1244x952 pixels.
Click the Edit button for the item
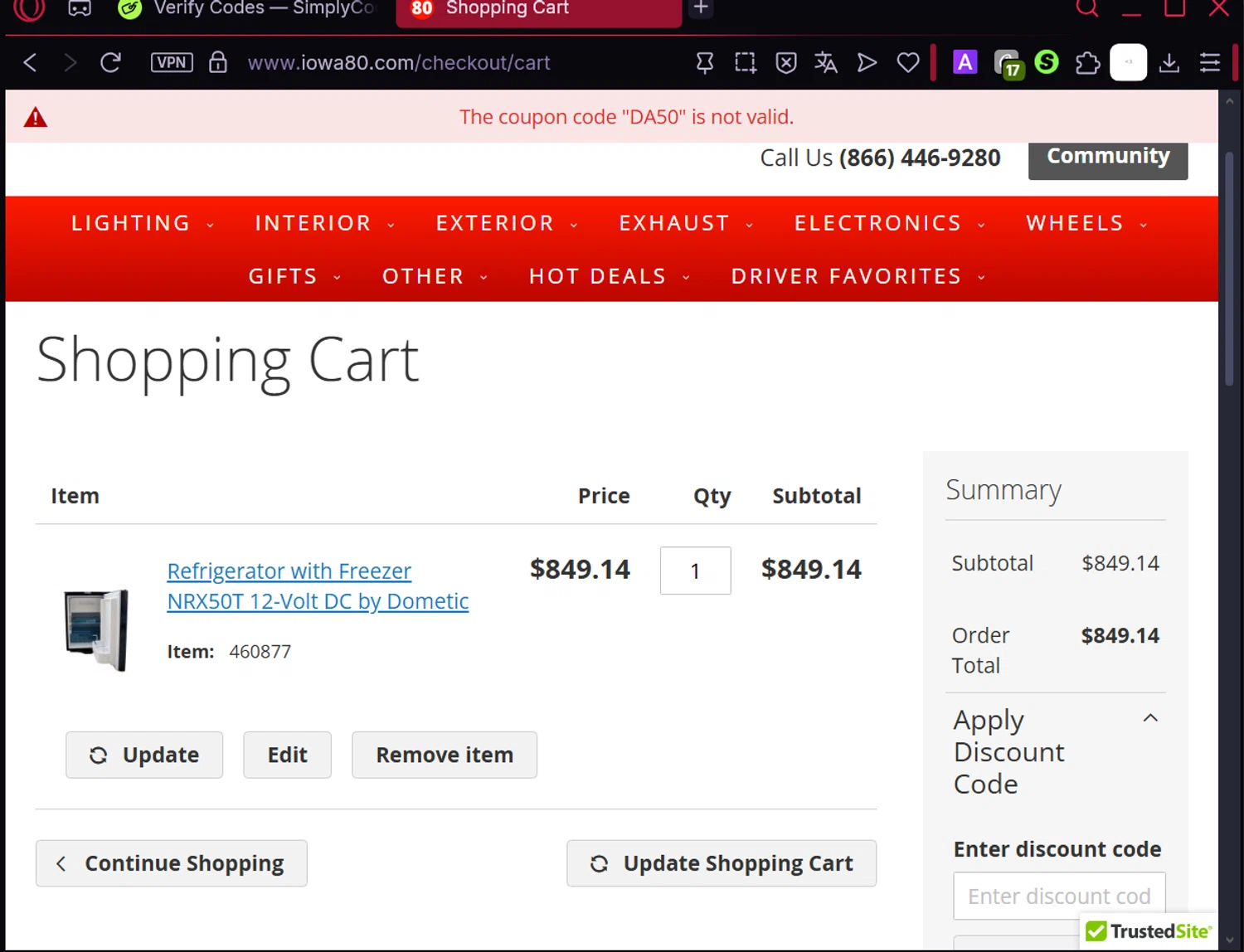click(287, 755)
